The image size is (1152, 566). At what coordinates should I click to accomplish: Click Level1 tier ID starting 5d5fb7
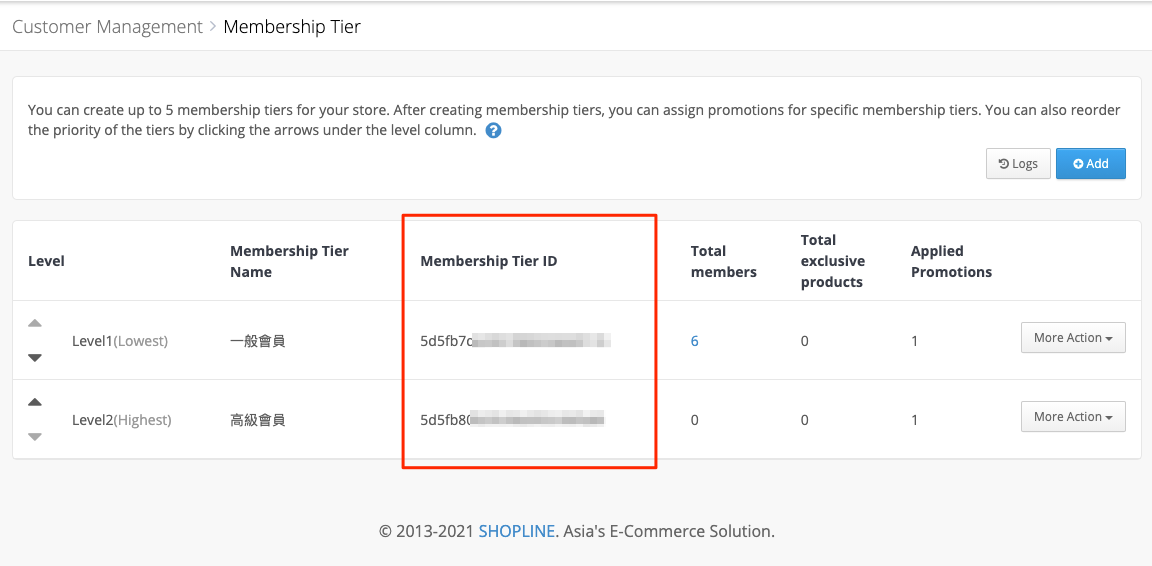pos(516,341)
